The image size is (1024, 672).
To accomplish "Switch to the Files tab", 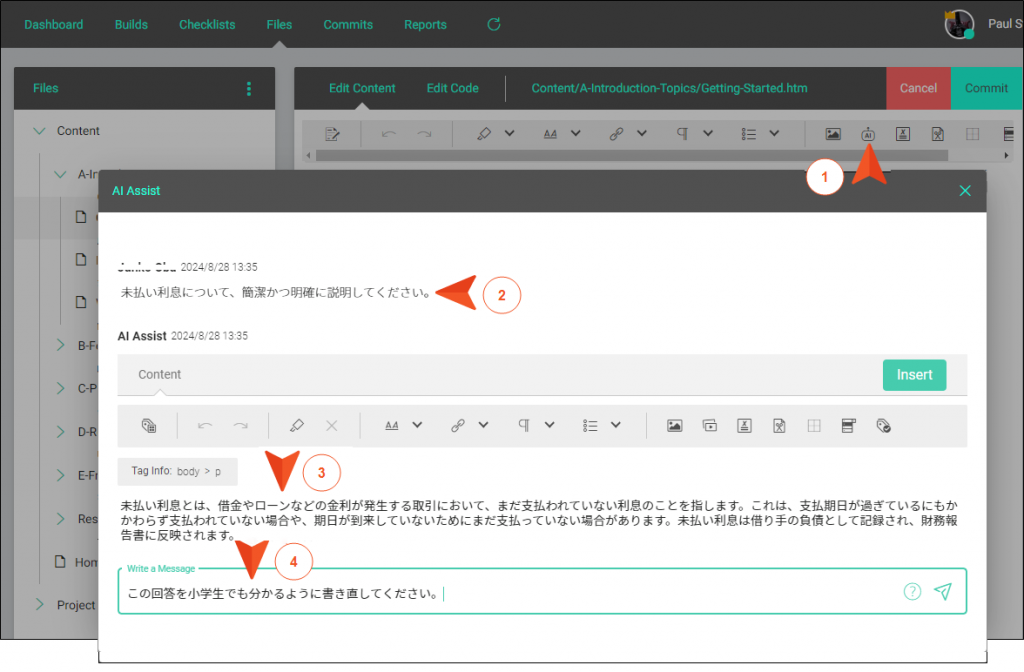I will click(279, 25).
